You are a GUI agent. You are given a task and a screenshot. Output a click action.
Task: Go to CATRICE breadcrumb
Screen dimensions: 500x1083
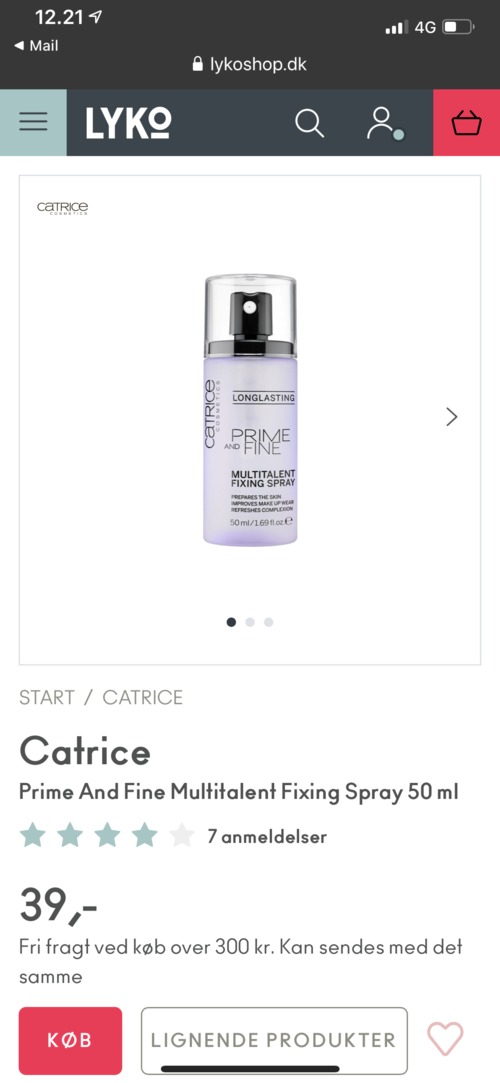click(143, 698)
